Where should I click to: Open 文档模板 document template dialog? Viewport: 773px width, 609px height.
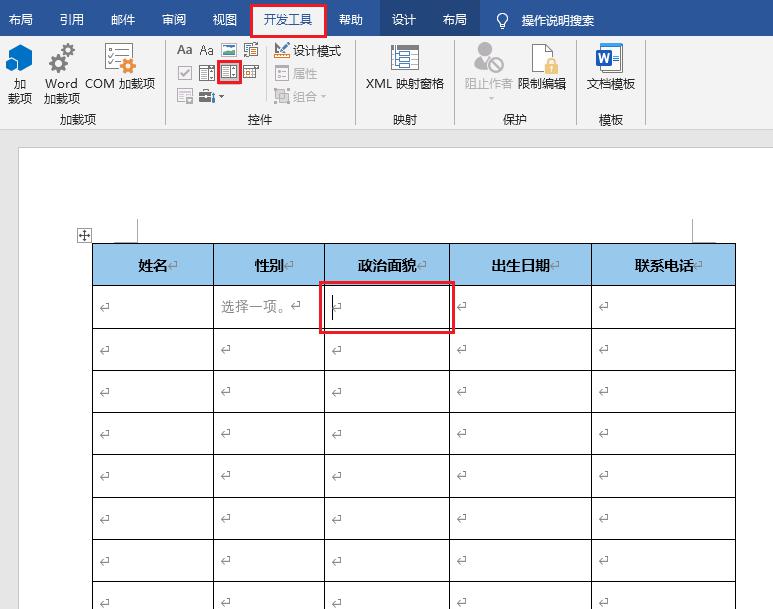[610, 68]
